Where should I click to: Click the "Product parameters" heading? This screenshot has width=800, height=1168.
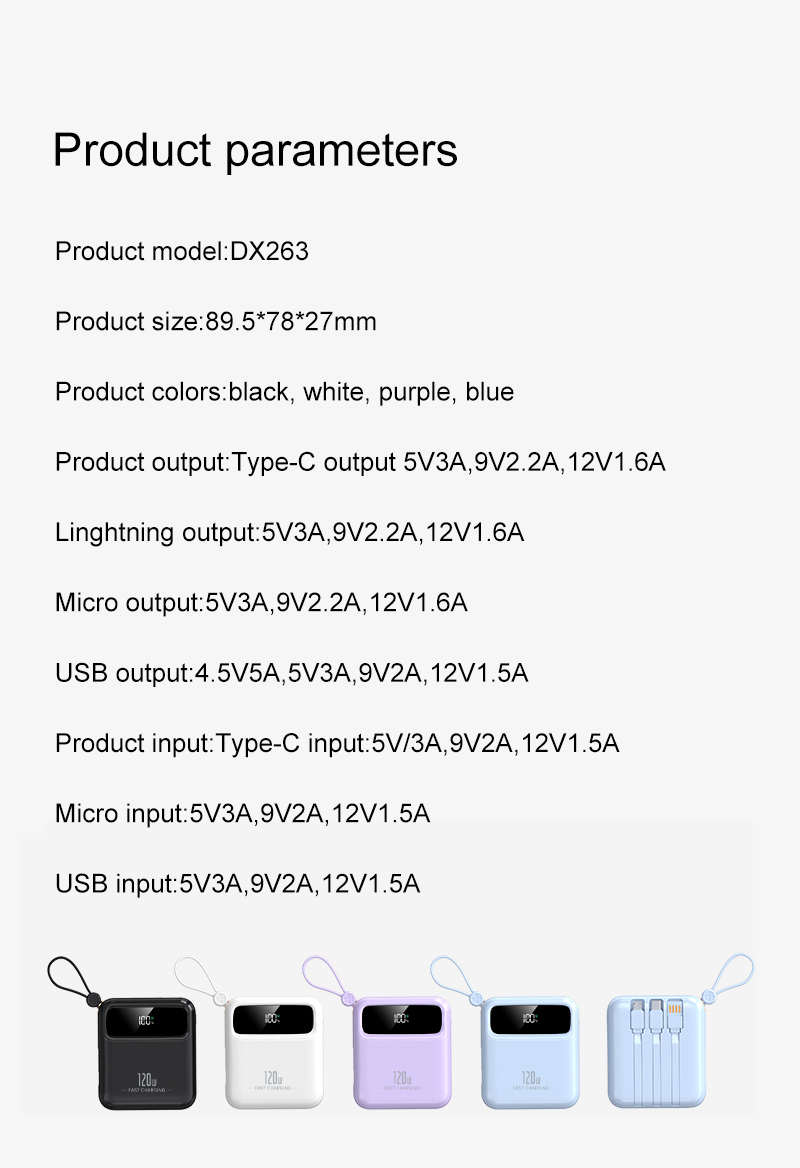[255, 150]
